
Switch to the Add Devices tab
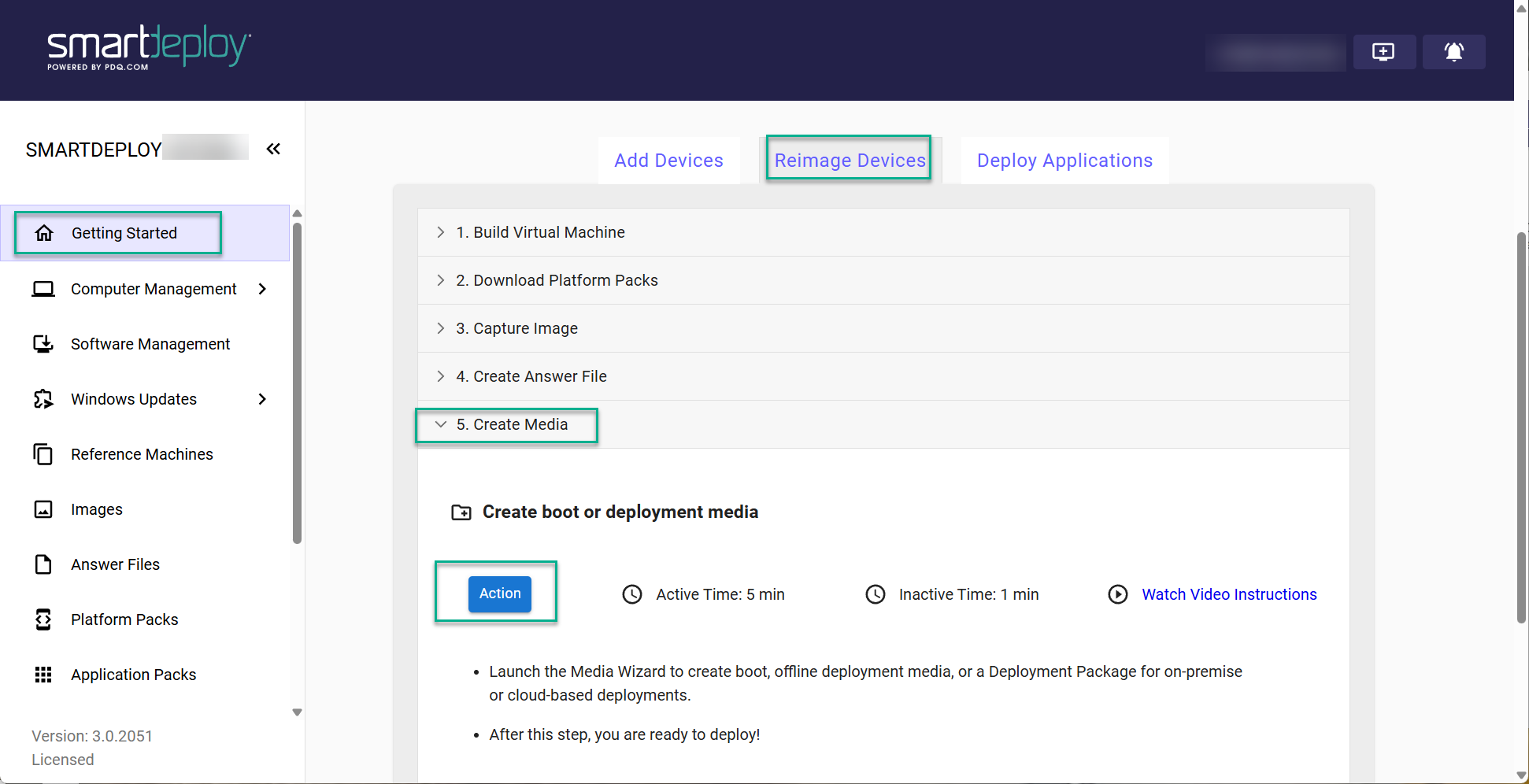pos(668,161)
